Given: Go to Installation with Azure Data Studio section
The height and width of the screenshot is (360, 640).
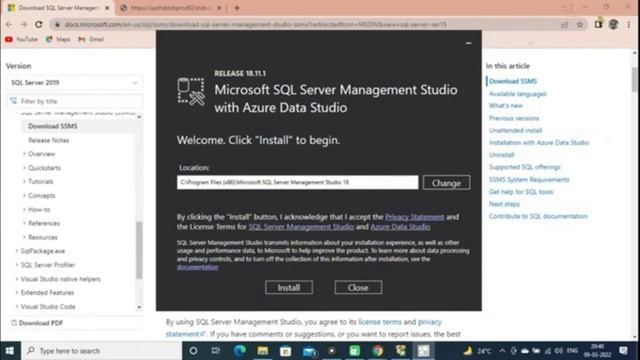Looking at the screenshot, I should click(x=539, y=143).
